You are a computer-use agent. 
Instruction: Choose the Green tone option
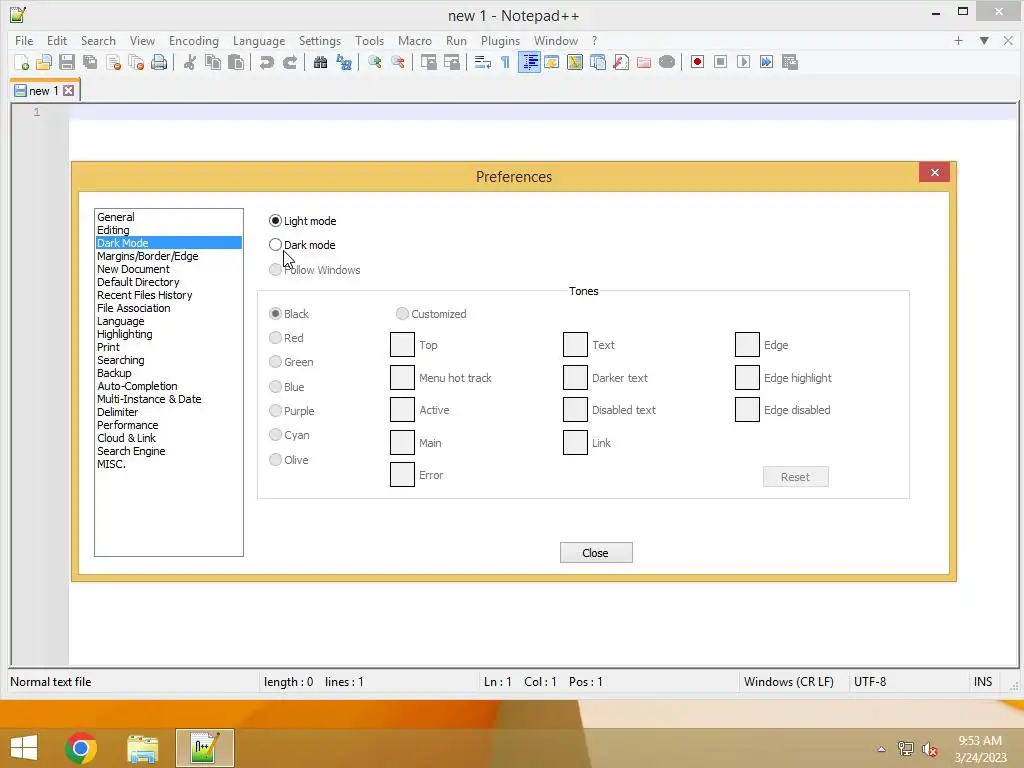276,362
